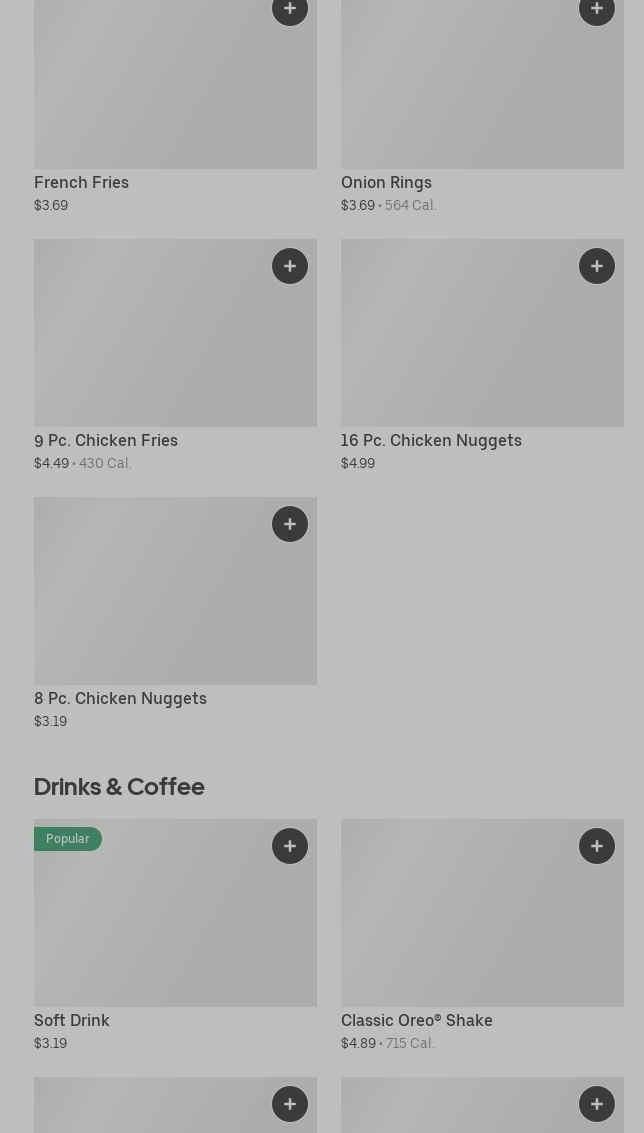This screenshot has height=1133, width=644.
Task: View the 8 Pc. Chicken Nuggets image
Action: click(x=175, y=600)
